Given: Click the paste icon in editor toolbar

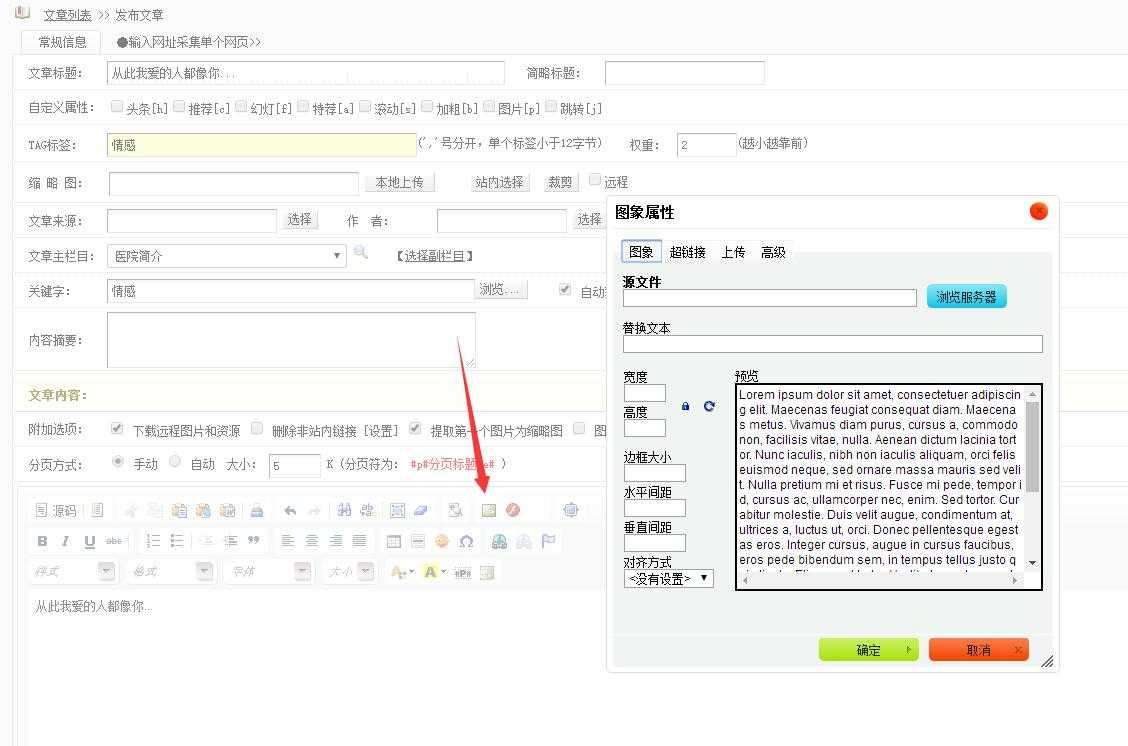Looking at the screenshot, I should [179, 510].
